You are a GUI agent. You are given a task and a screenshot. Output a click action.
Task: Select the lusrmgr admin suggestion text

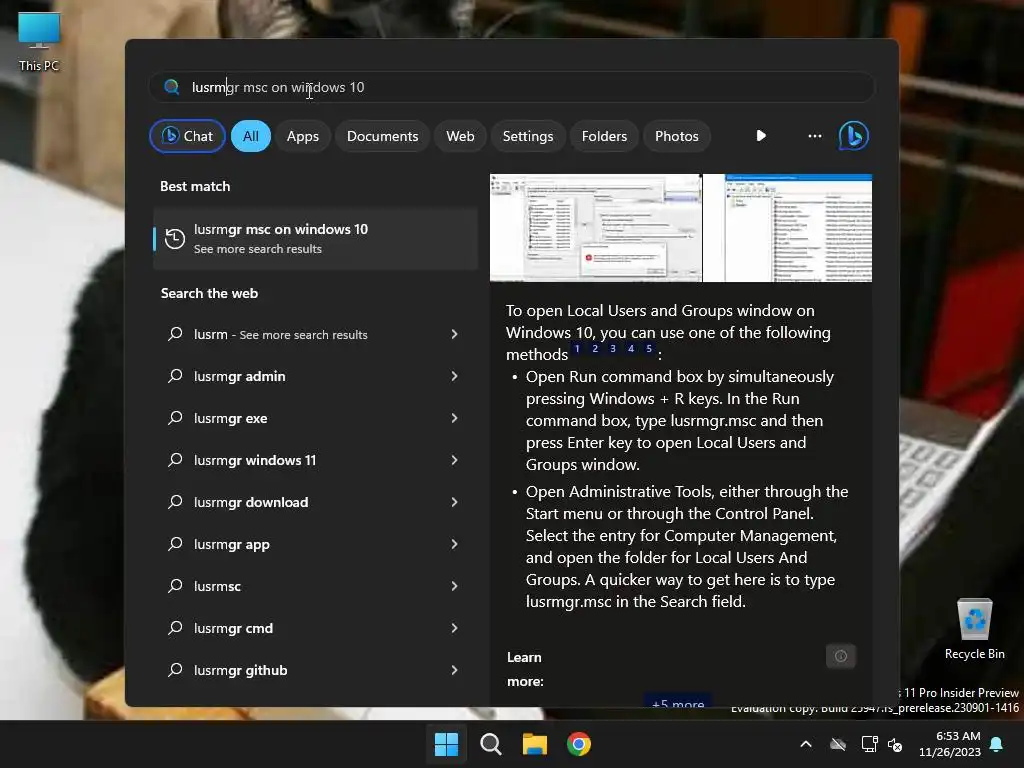(239, 376)
